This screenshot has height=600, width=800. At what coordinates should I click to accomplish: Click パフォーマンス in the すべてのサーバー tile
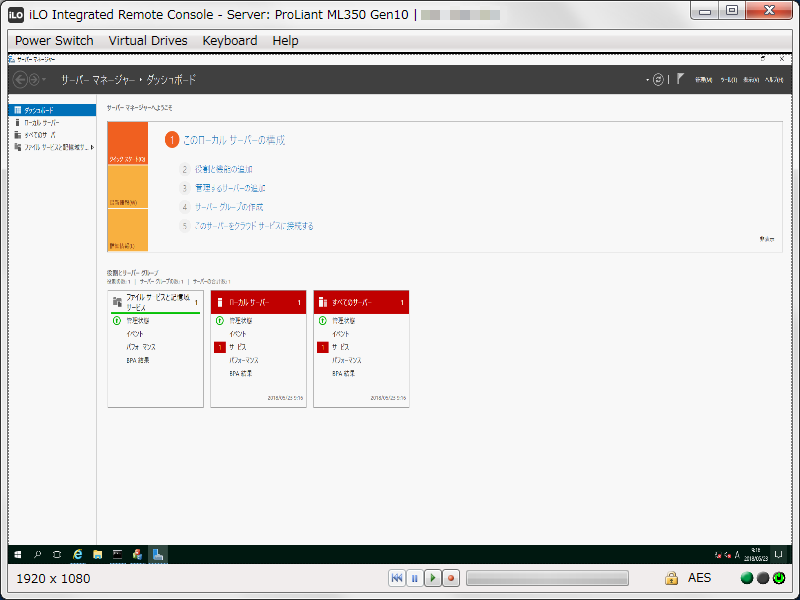point(347,360)
